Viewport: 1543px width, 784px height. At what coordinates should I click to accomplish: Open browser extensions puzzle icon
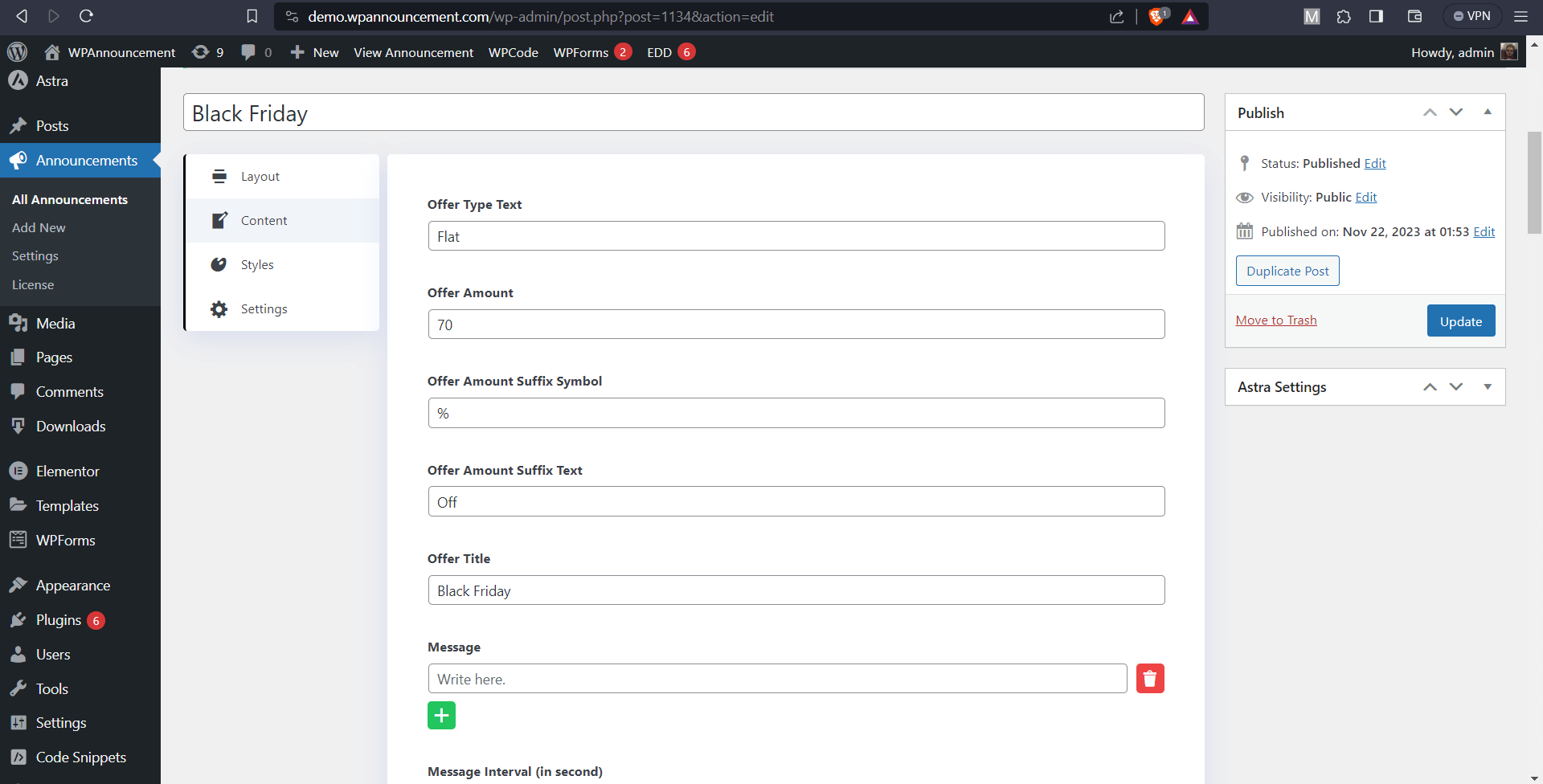click(x=1344, y=16)
